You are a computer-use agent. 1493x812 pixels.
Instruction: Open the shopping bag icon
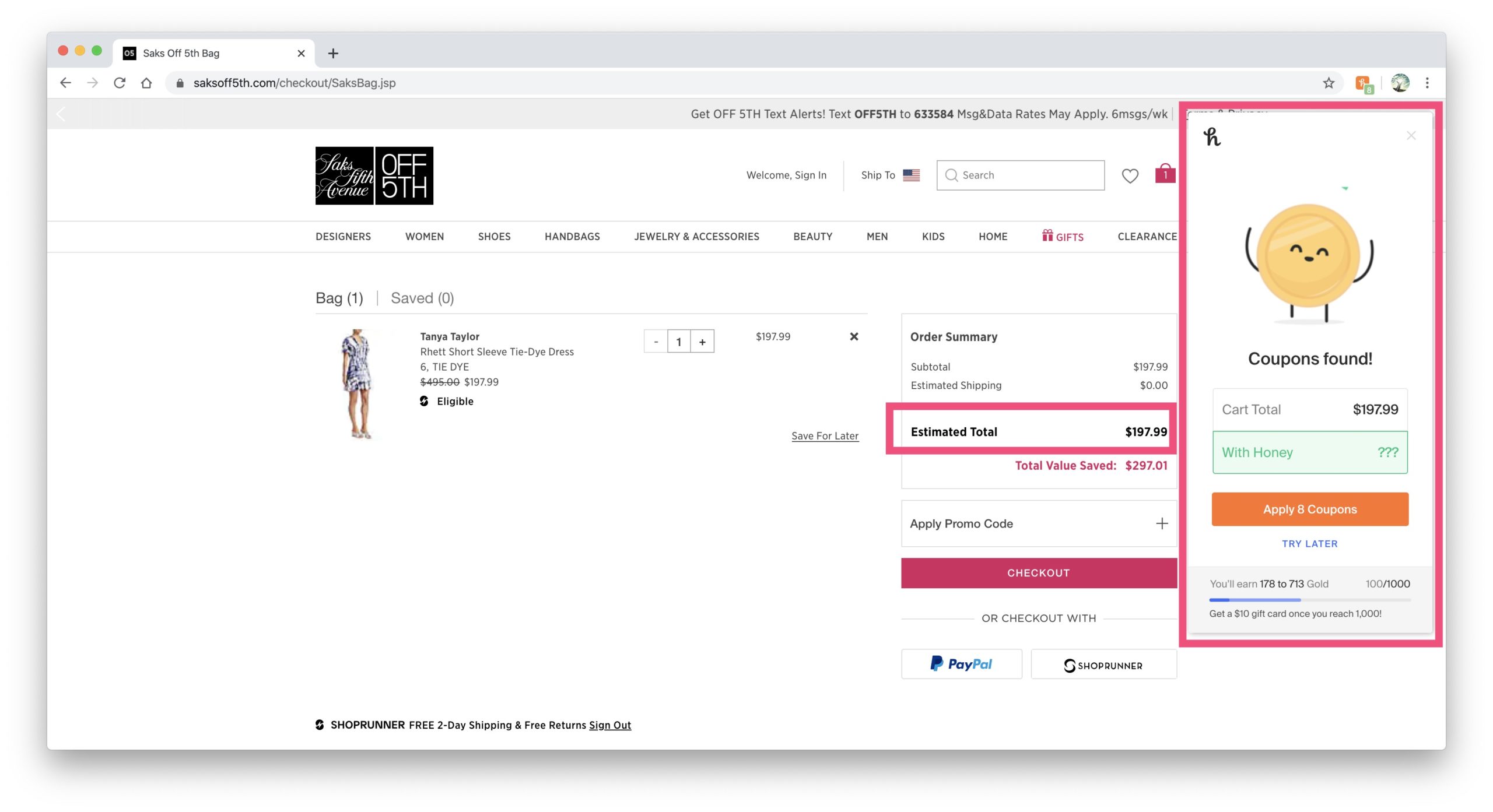click(x=1165, y=173)
